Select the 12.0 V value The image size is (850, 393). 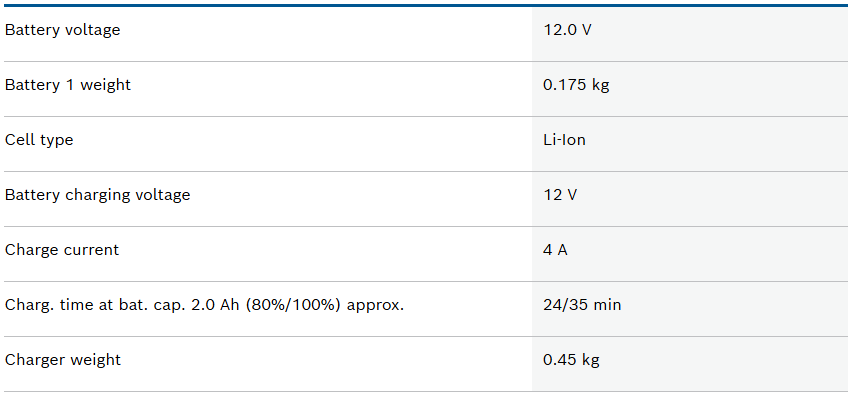pos(567,30)
